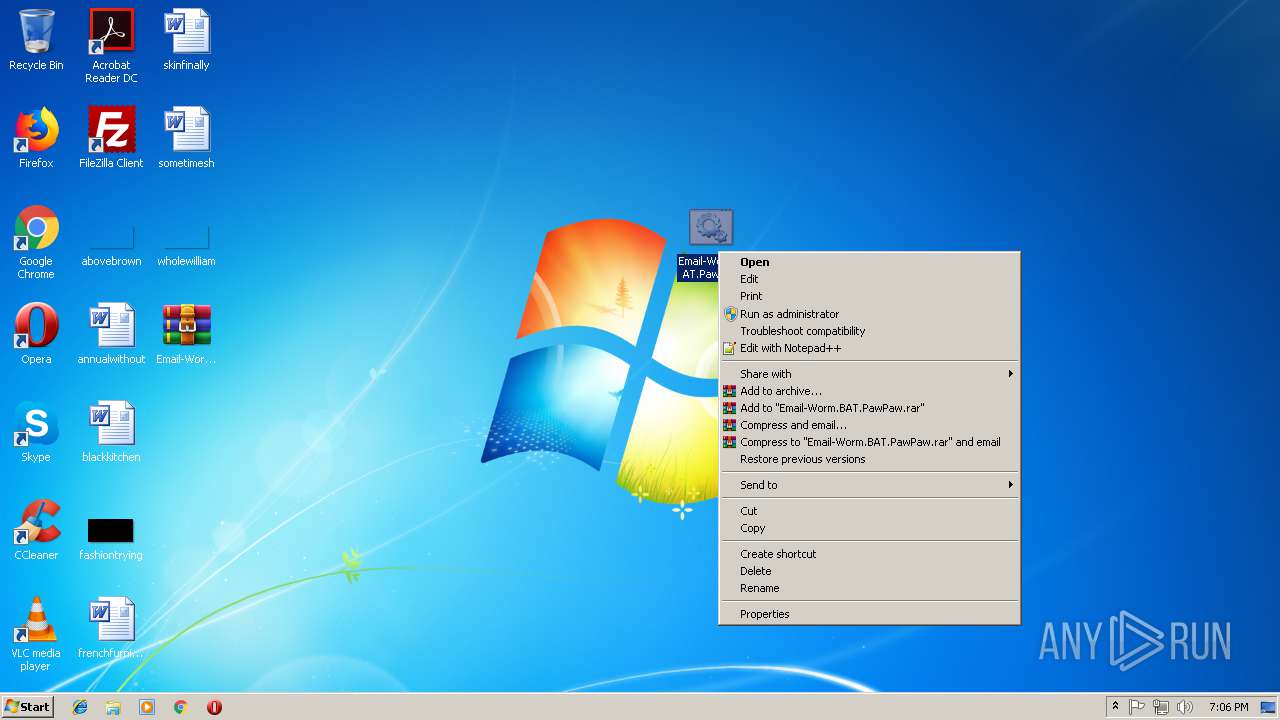The image size is (1280, 720).
Task: Select Cut from the context menu
Action: [x=869, y=511]
